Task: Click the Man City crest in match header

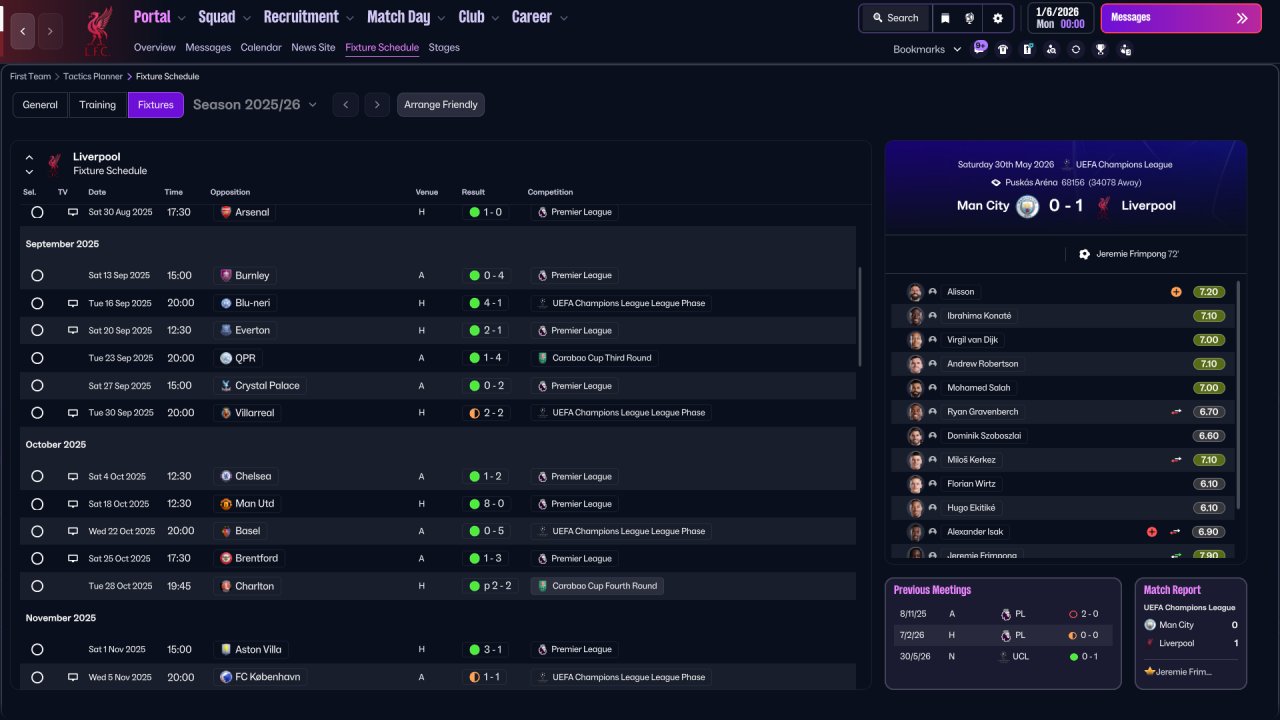Action: click(1027, 206)
